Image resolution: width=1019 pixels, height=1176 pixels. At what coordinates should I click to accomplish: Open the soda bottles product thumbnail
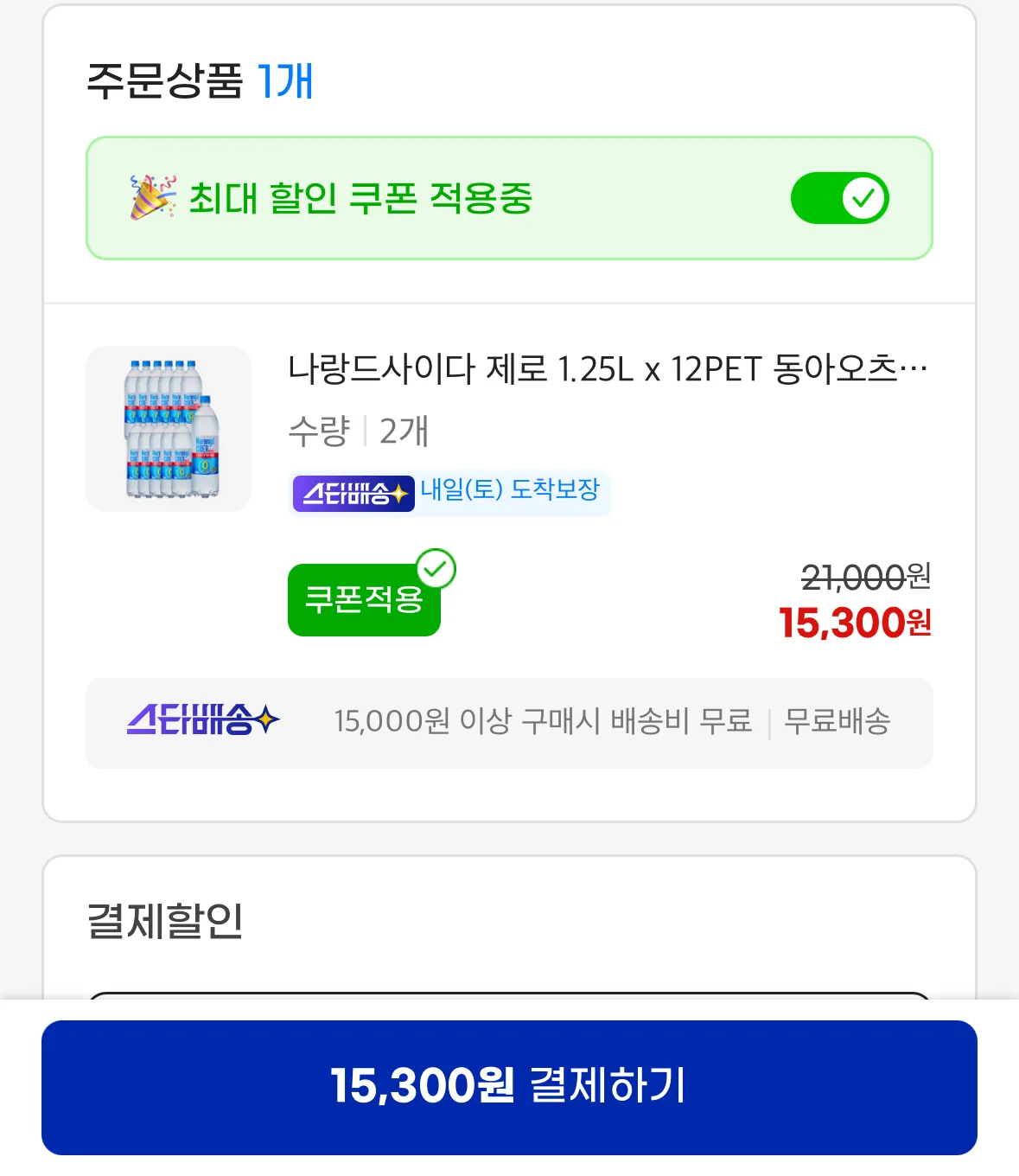click(x=169, y=429)
